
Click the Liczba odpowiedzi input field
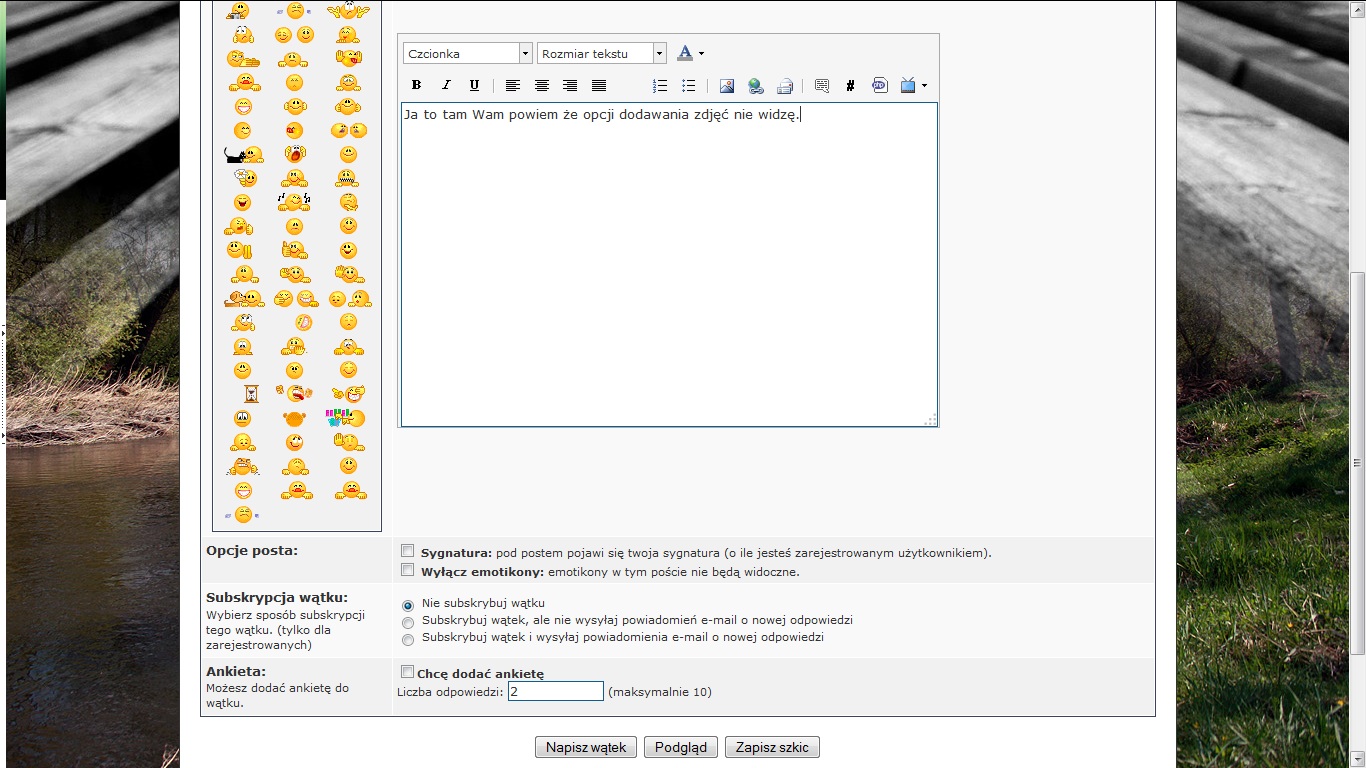pos(555,691)
